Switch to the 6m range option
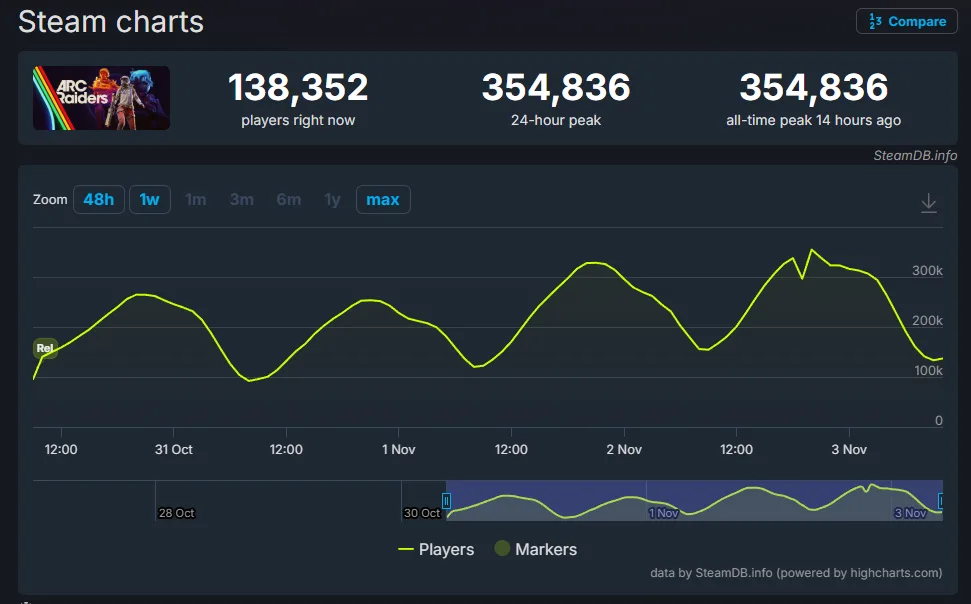This screenshot has width=971, height=604. (x=288, y=199)
